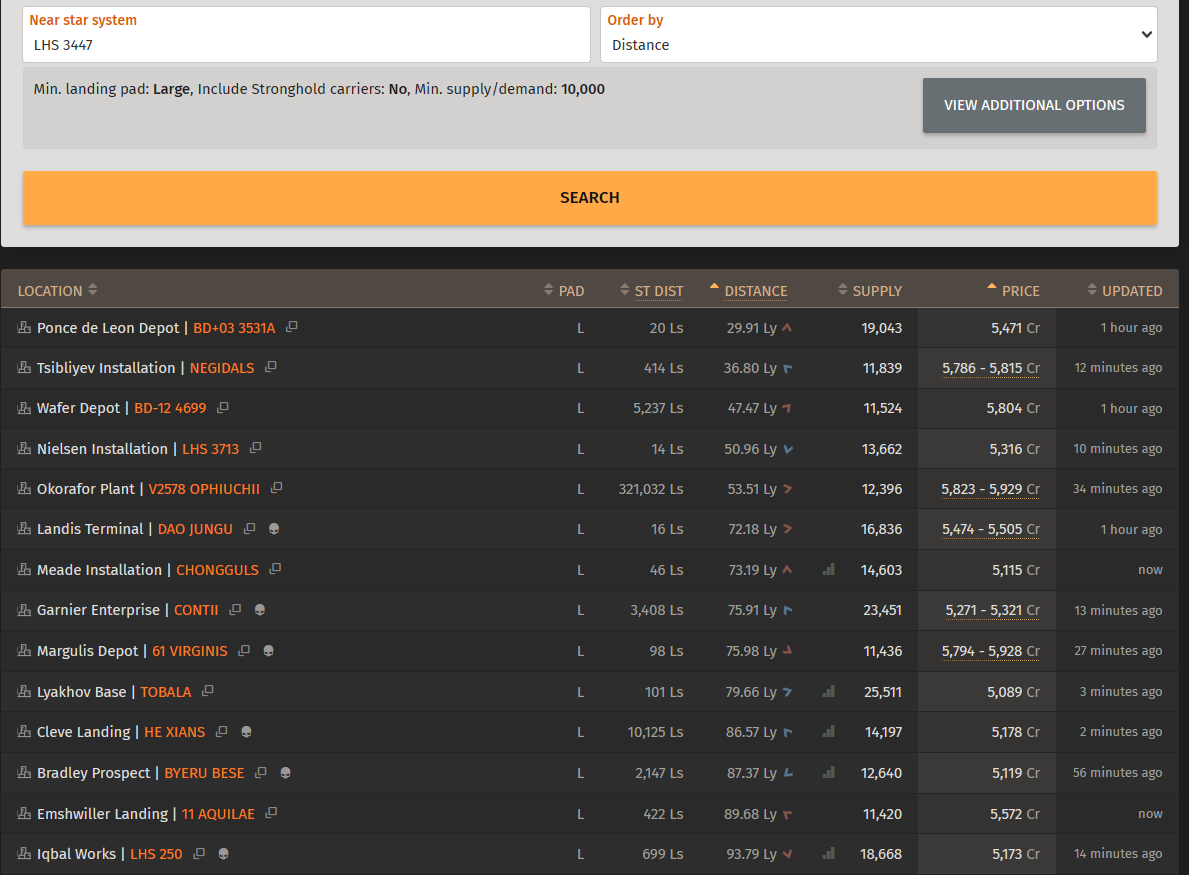Click station distance 321,032 Ls
The width and height of the screenshot is (1189, 875).
[651, 489]
